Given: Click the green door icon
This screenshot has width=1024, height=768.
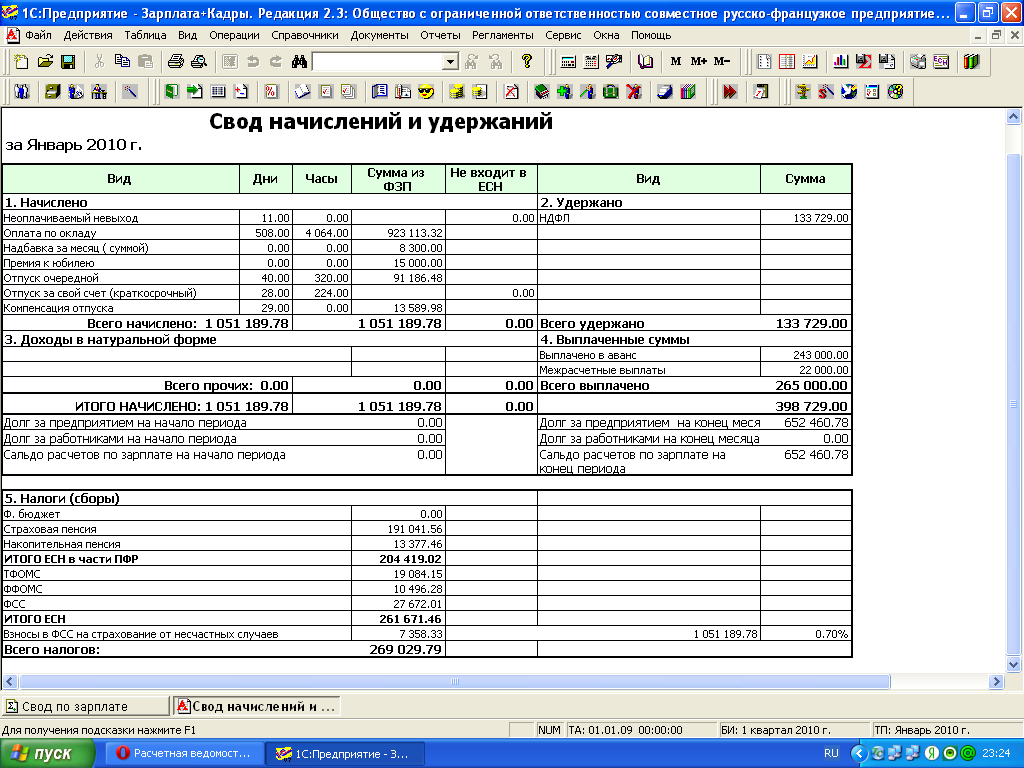Looking at the screenshot, I should pyautogui.click(x=172, y=91).
